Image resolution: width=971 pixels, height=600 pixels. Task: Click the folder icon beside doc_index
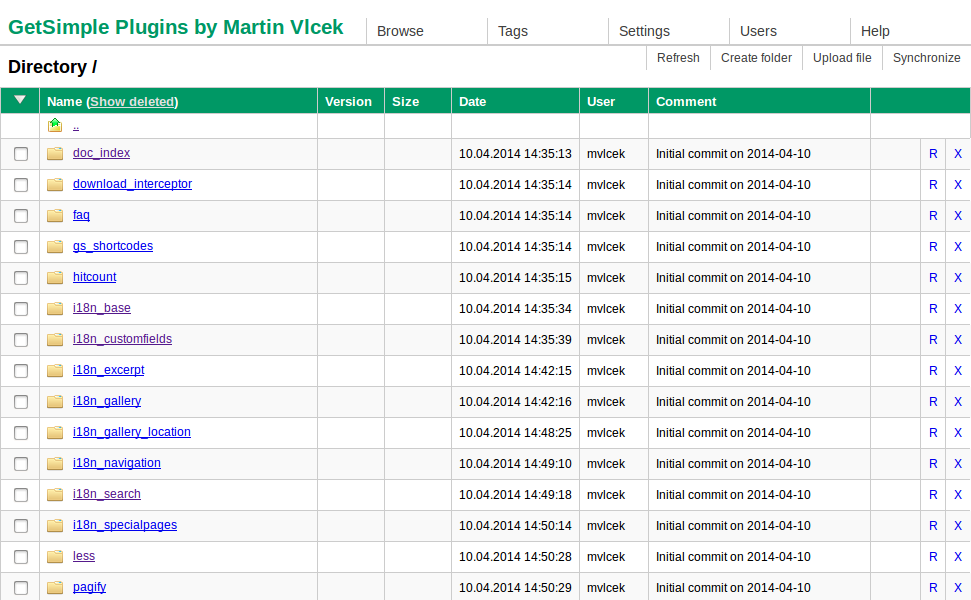[55, 154]
